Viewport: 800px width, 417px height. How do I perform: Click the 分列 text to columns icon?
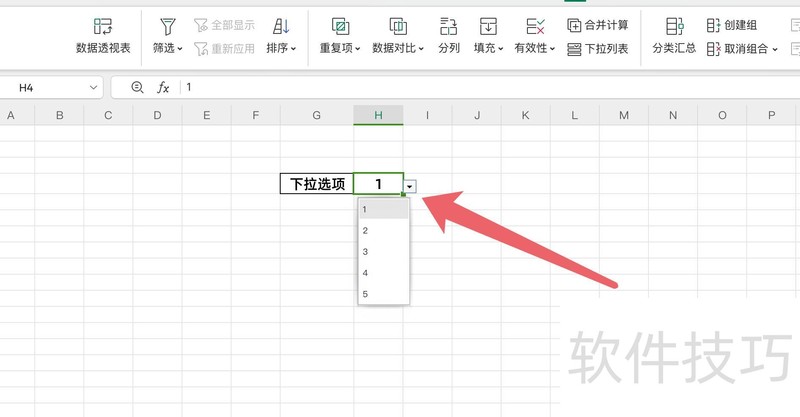coord(448,26)
